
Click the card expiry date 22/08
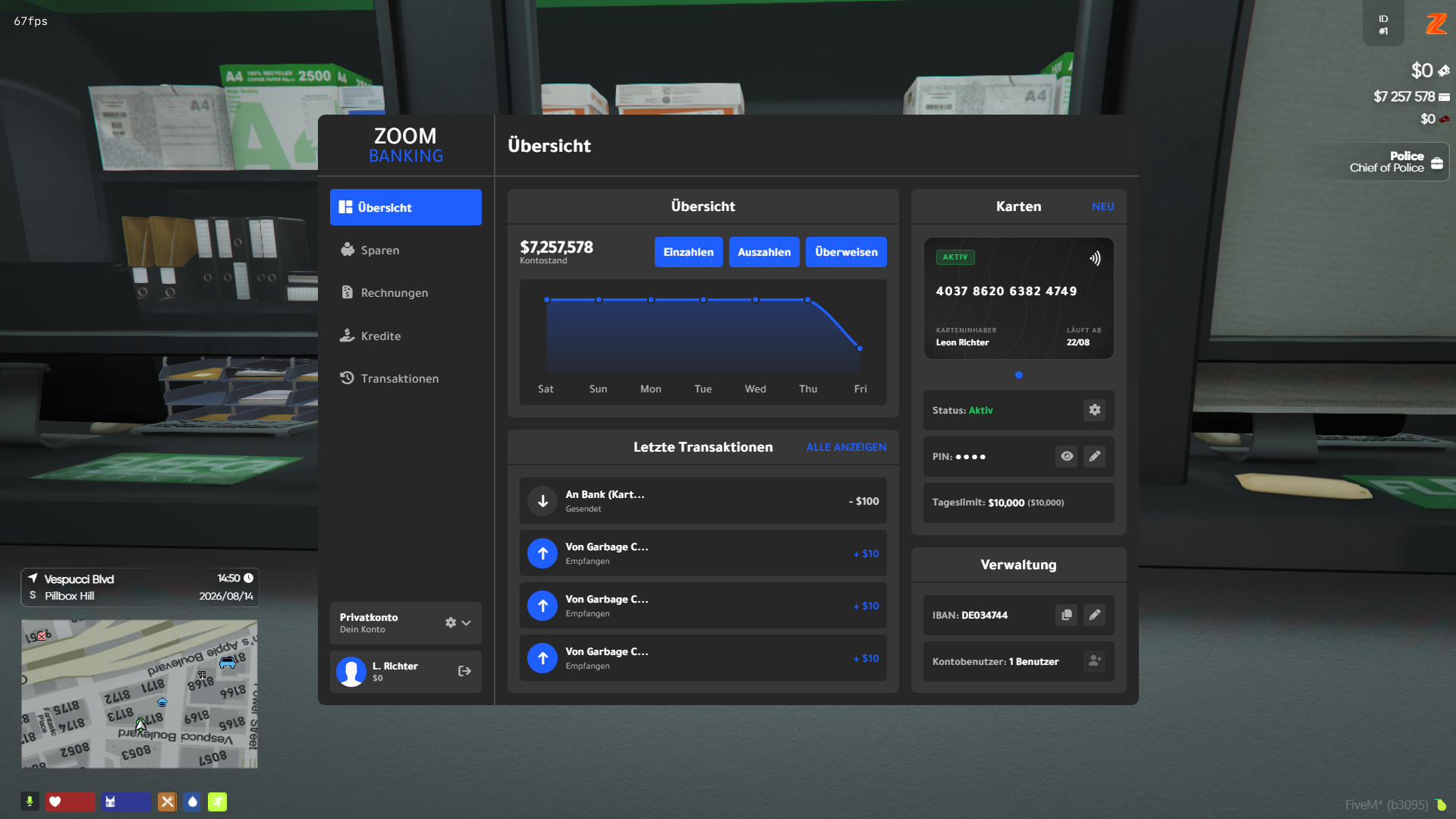click(x=1077, y=342)
